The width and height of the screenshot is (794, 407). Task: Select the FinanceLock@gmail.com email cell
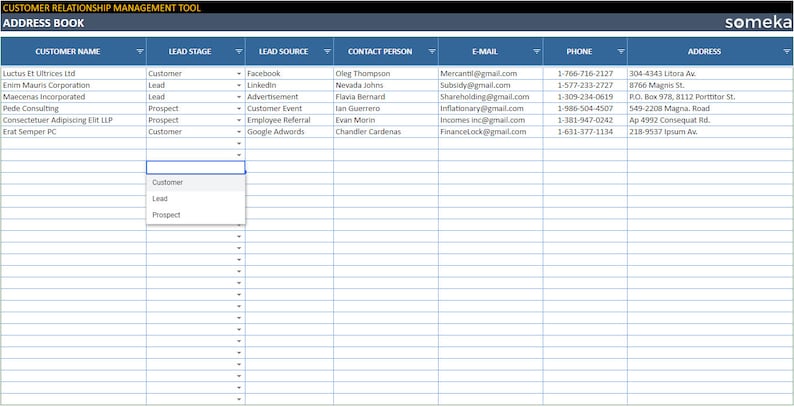pyautogui.click(x=491, y=132)
